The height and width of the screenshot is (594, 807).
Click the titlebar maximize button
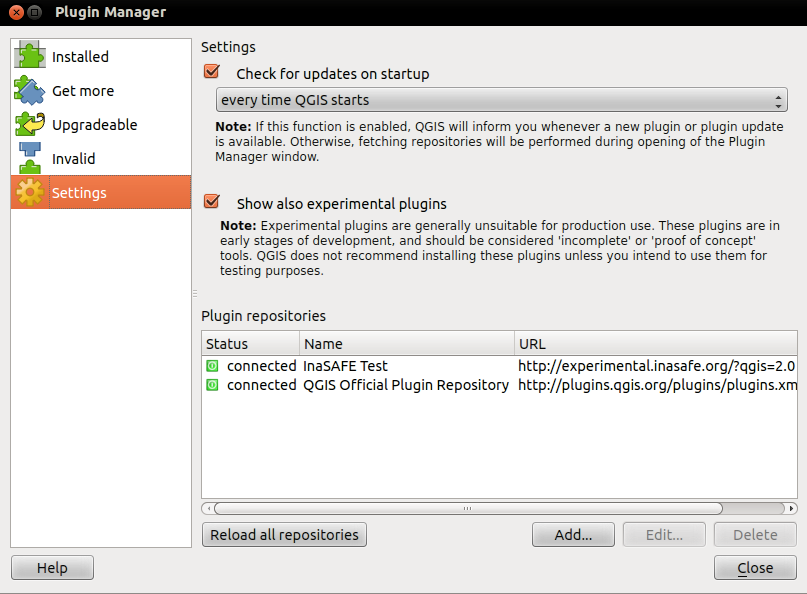34,12
